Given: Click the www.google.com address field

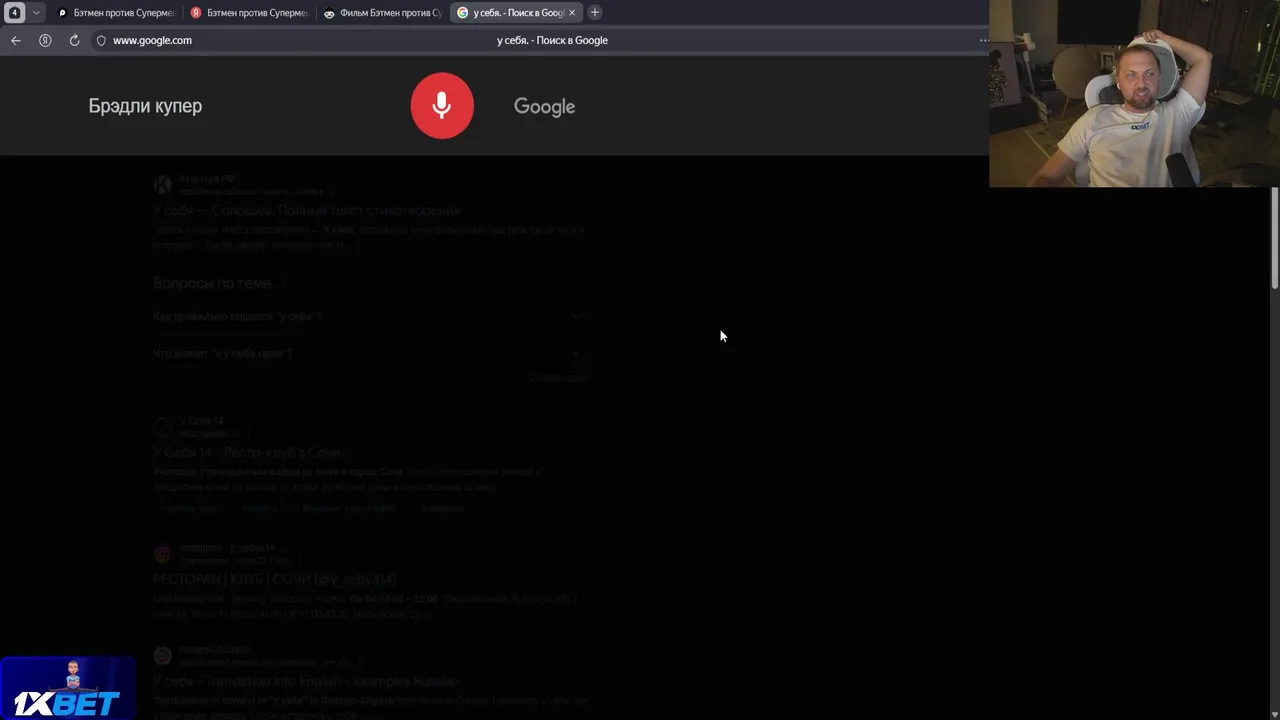Looking at the screenshot, I should click(152, 40).
